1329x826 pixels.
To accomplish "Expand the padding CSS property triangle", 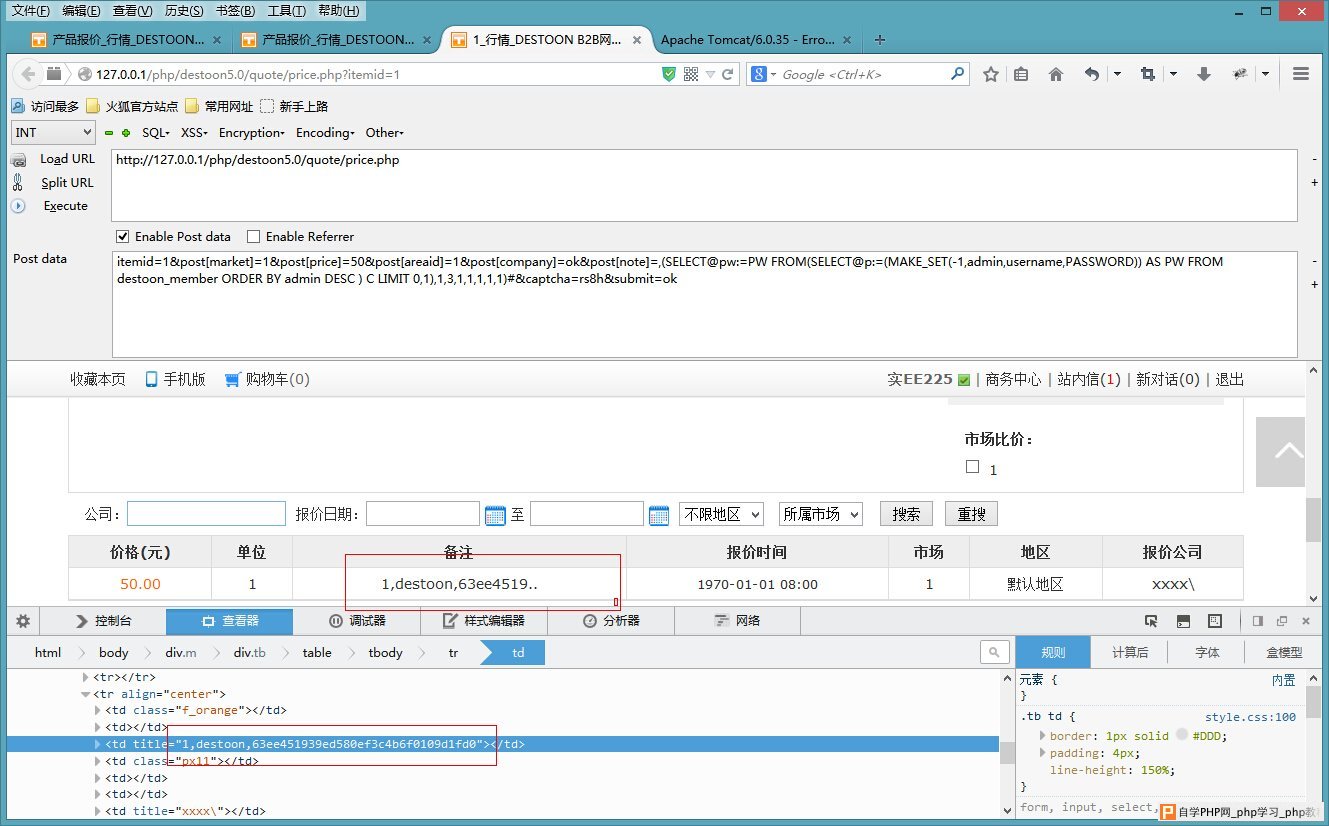I will (x=1043, y=753).
